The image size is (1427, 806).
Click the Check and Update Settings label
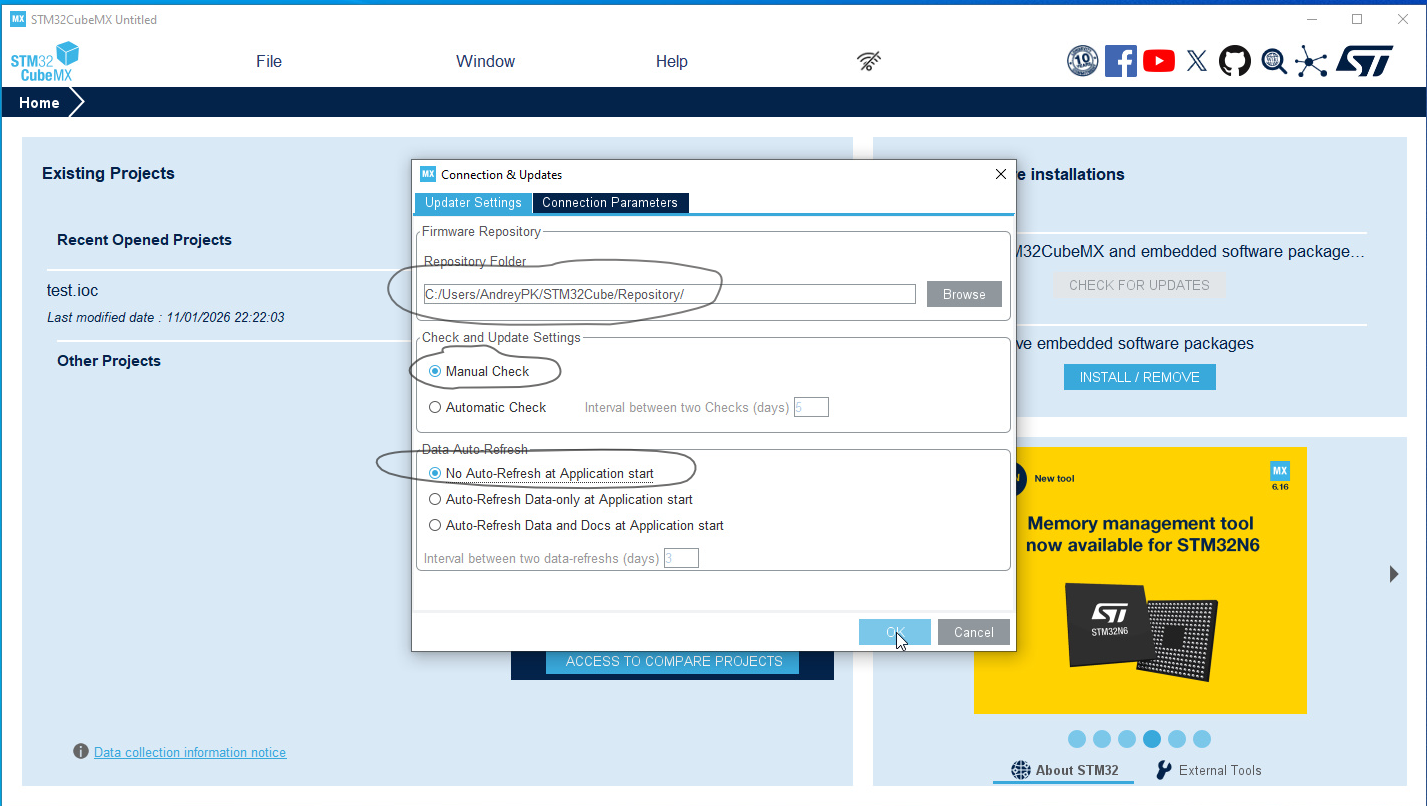pyautogui.click(x=501, y=337)
